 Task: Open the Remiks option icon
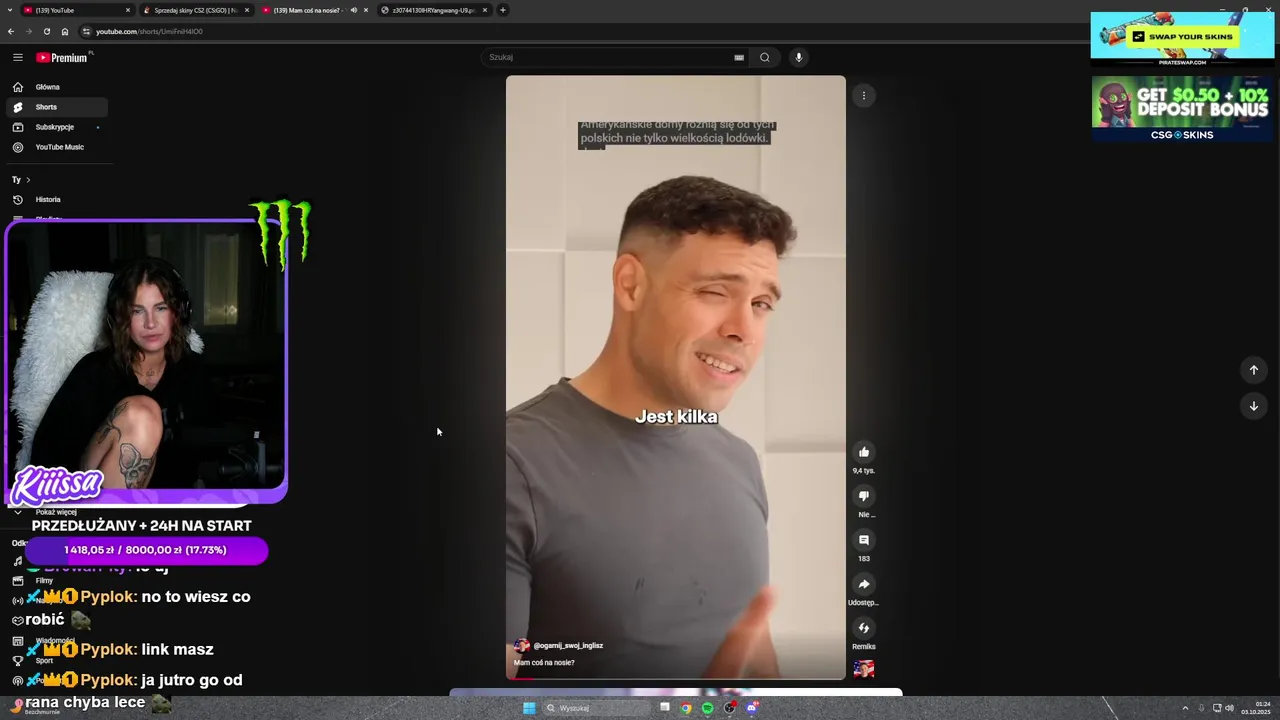(x=864, y=628)
